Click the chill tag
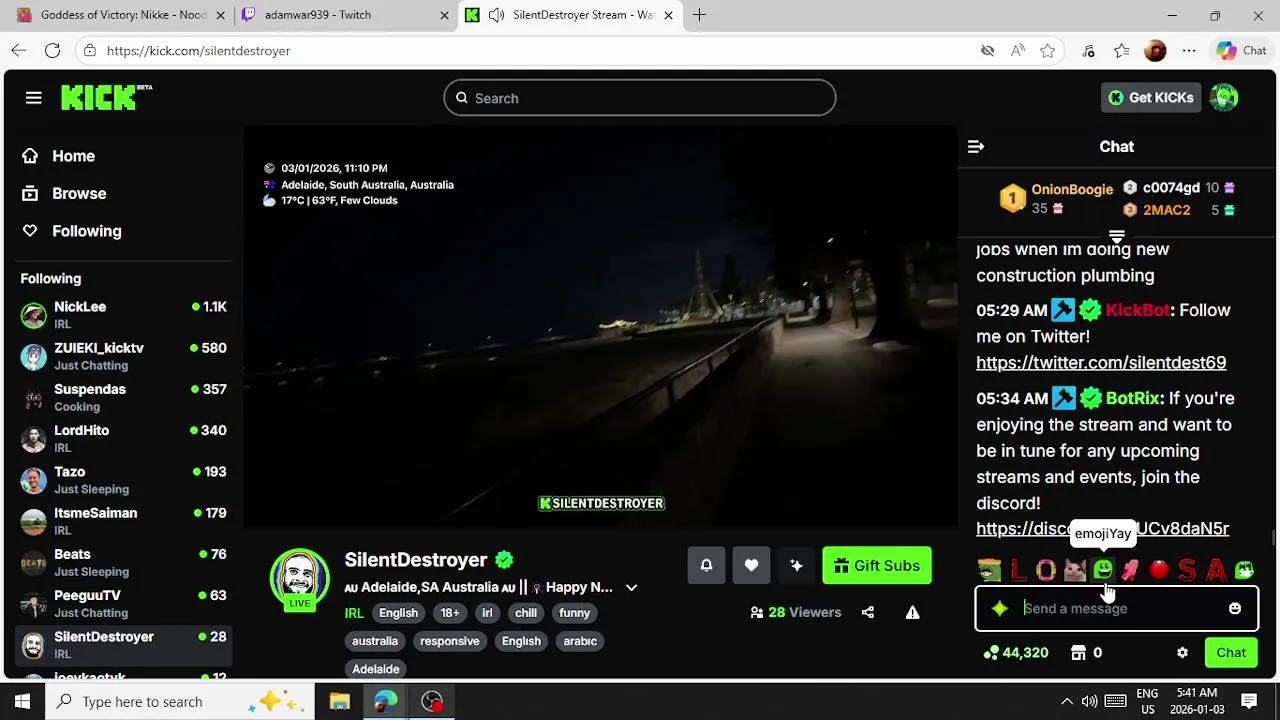Image resolution: width=1280 pixels, height=720 pixels. click(x=526, y=613)
